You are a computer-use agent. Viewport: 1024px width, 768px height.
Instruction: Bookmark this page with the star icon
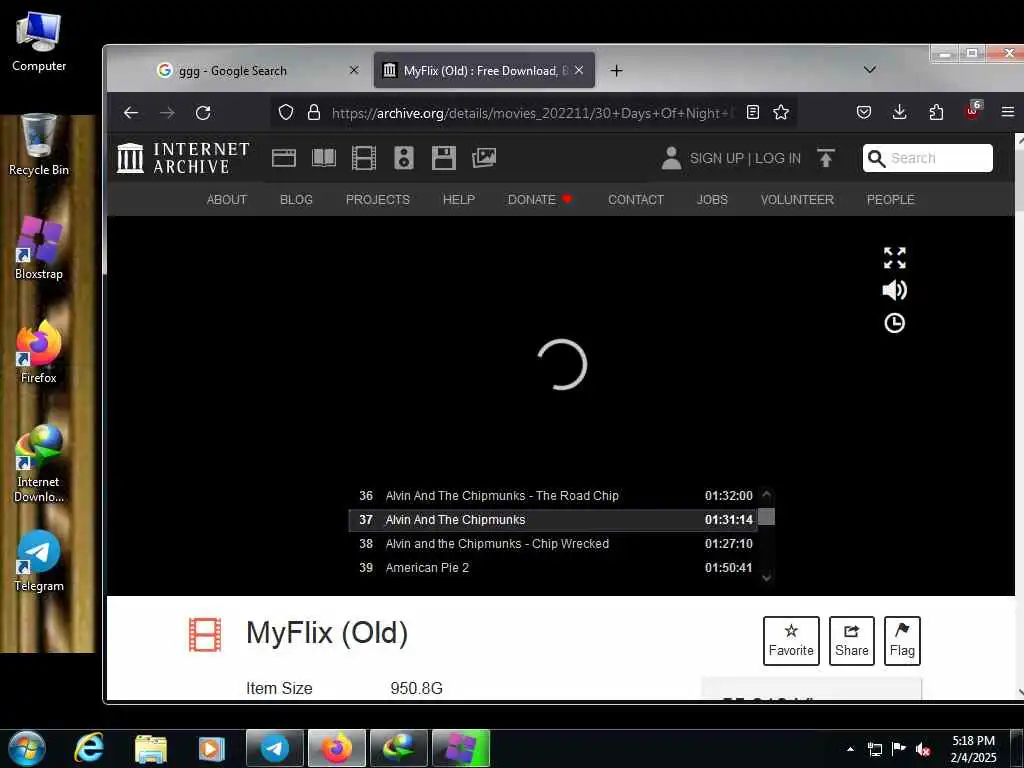[781, 112]
